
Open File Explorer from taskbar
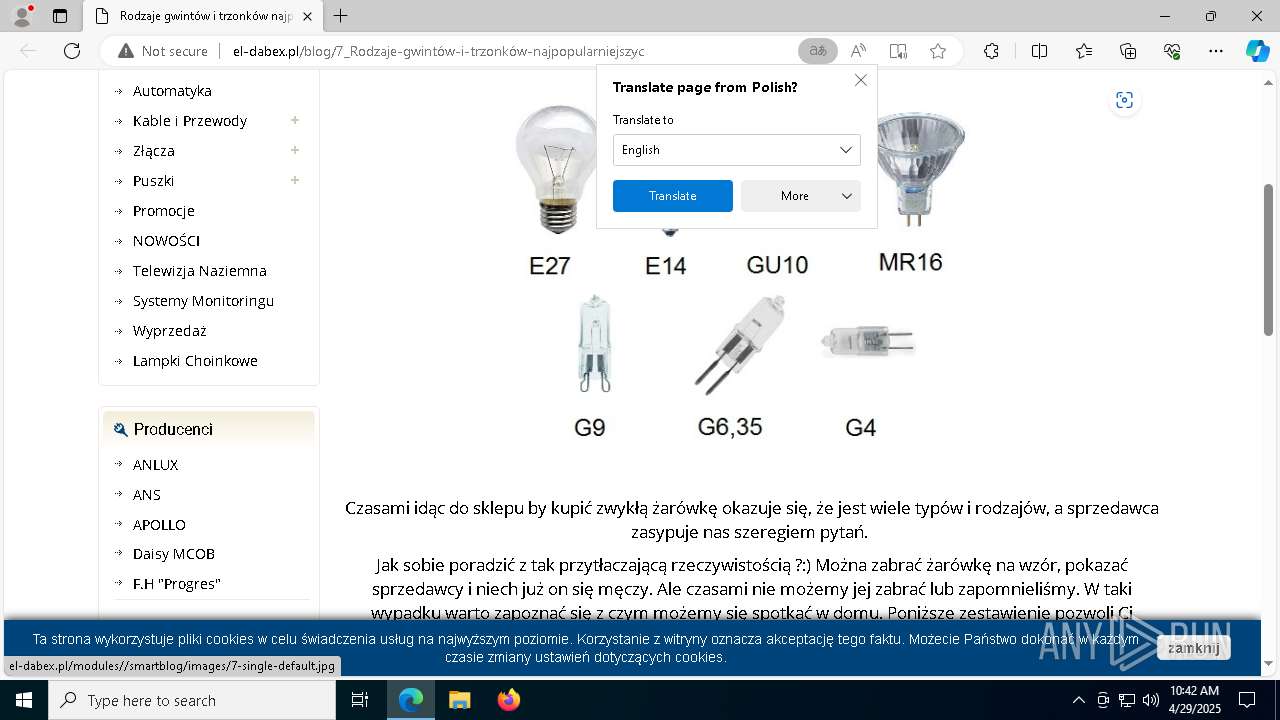[459, 700]
